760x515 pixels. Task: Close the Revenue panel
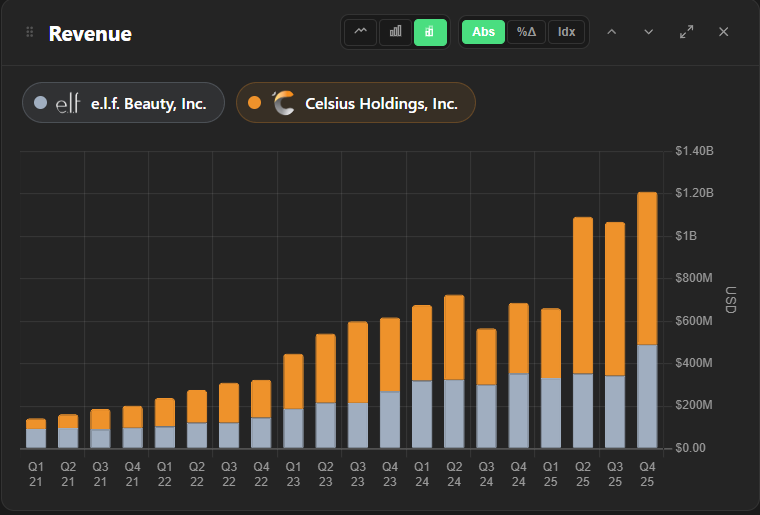(724, 32)
